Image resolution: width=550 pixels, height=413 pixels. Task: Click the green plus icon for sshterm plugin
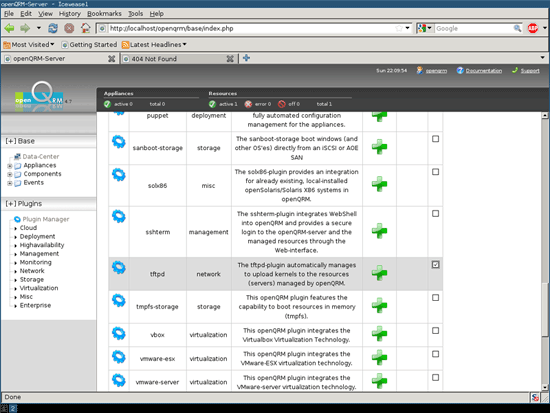pyautogui.click(x=379, y=231)
